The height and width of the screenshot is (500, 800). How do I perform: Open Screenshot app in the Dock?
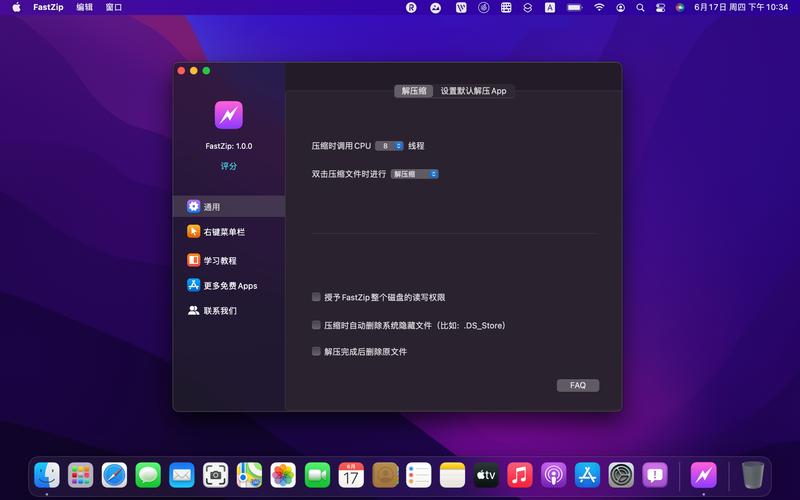(216, 475)
